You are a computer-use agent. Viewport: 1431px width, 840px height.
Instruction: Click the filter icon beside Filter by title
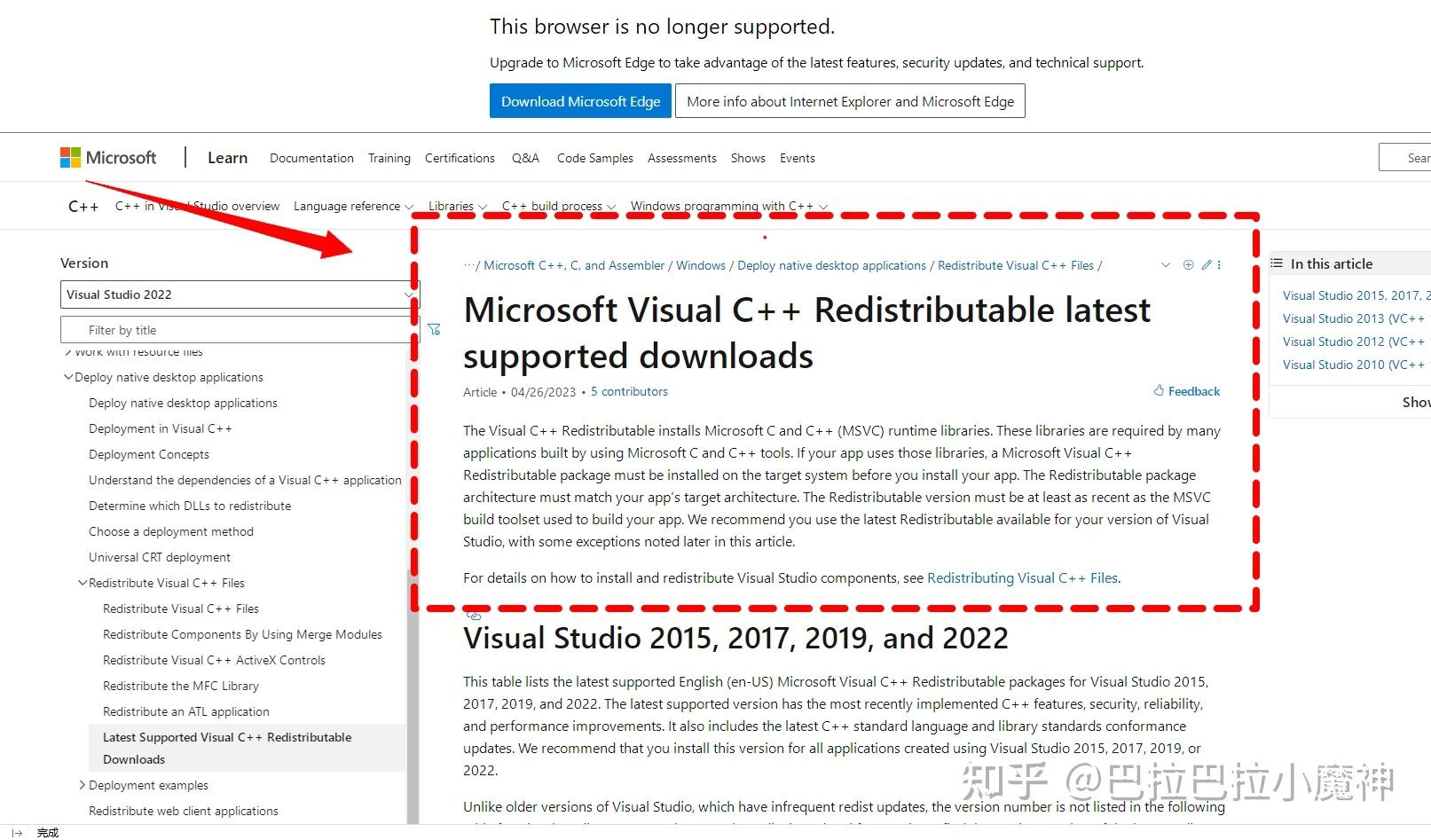tap(434, 329)
